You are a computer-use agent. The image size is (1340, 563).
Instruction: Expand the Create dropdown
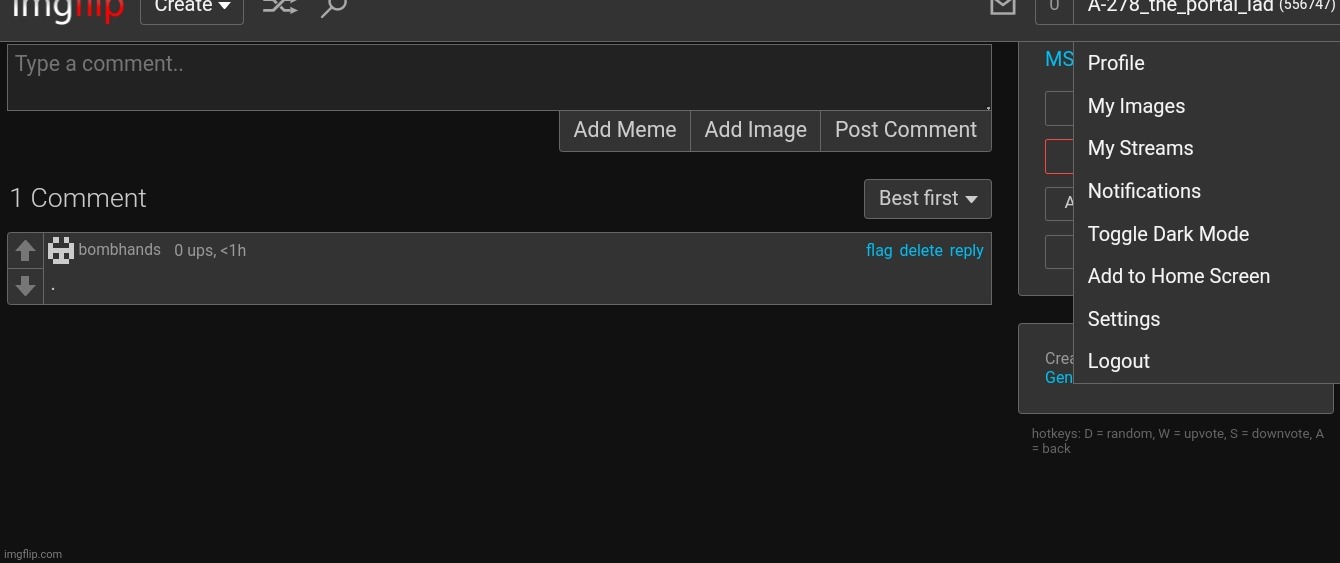[x=192, y=8]
